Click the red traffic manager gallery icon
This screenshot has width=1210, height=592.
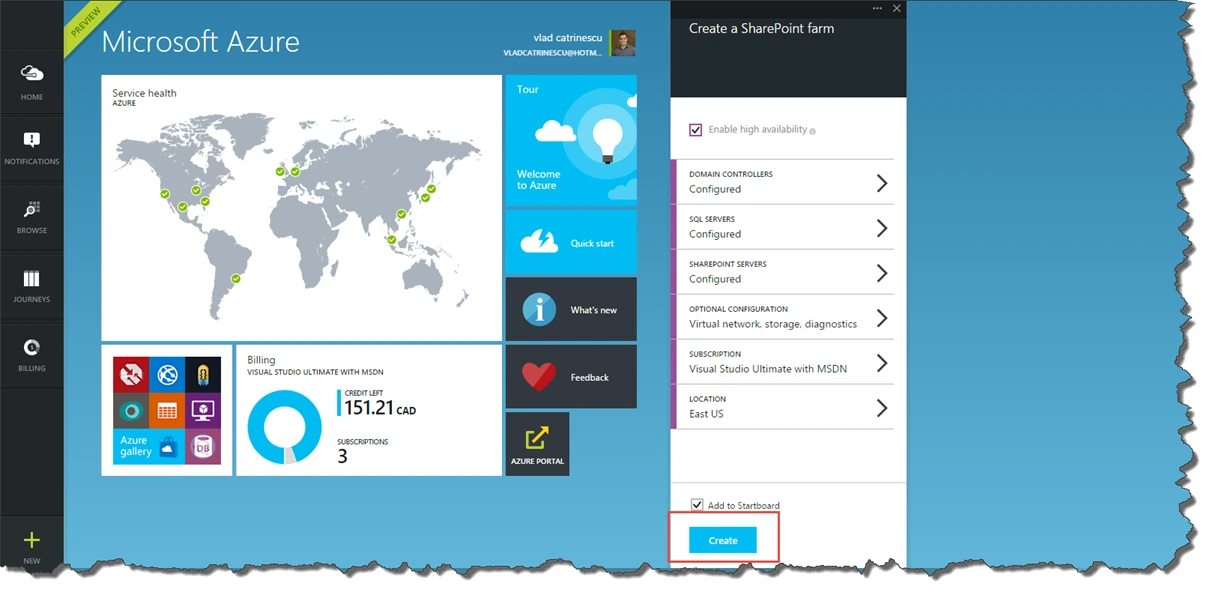tap(131, 374)
